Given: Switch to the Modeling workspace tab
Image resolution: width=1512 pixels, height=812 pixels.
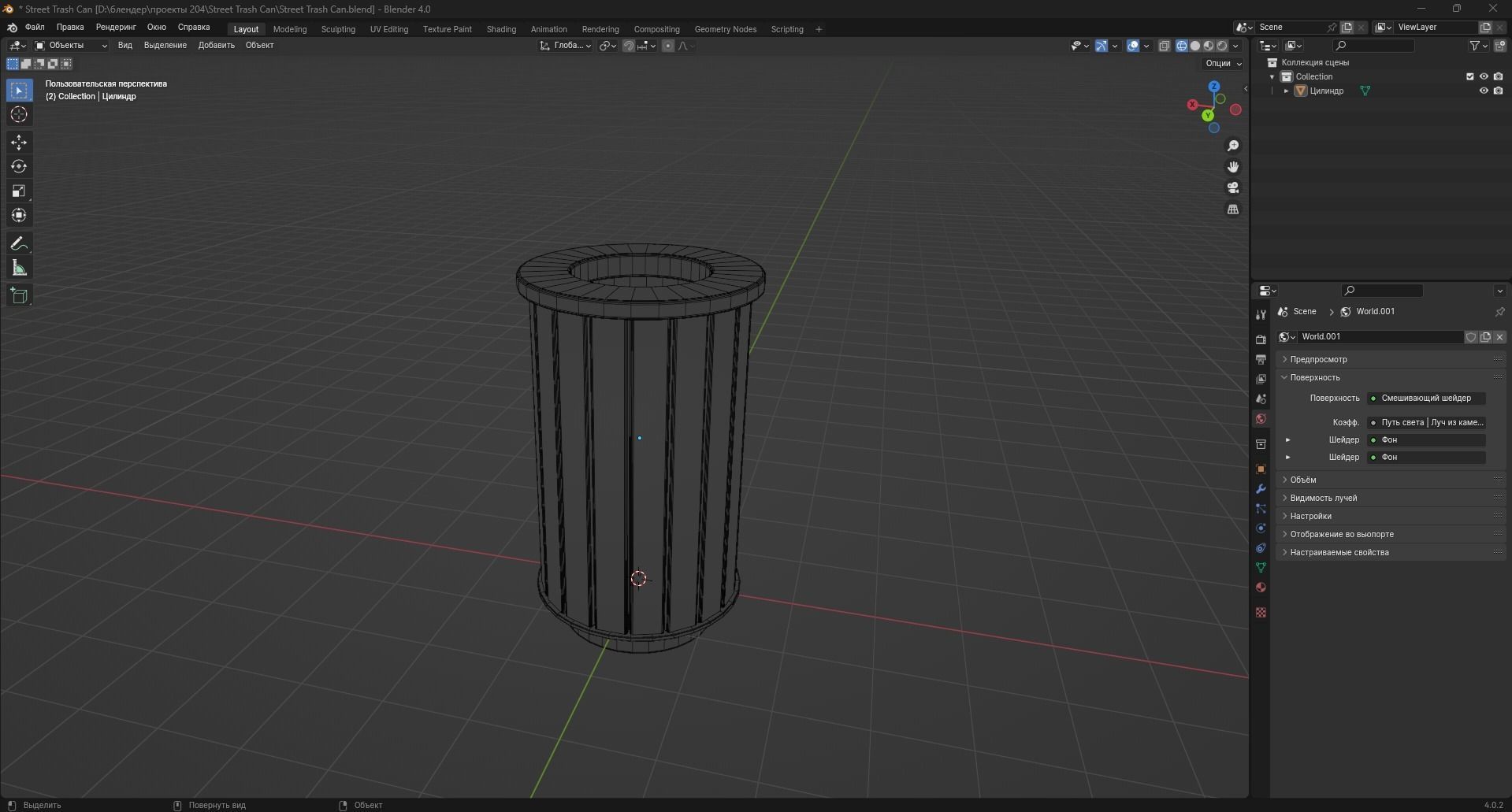Looking at the screenshot, I should 290,29.
